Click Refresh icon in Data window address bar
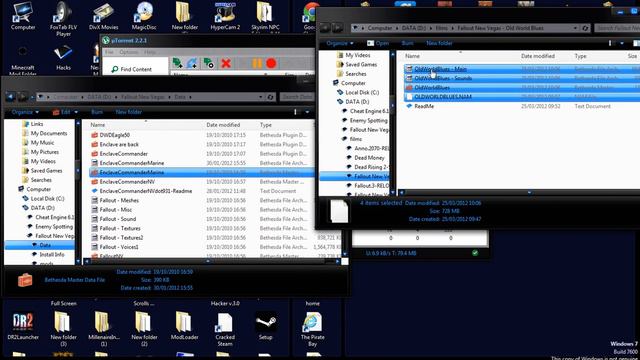640x360 pixels. click(270, 97)
